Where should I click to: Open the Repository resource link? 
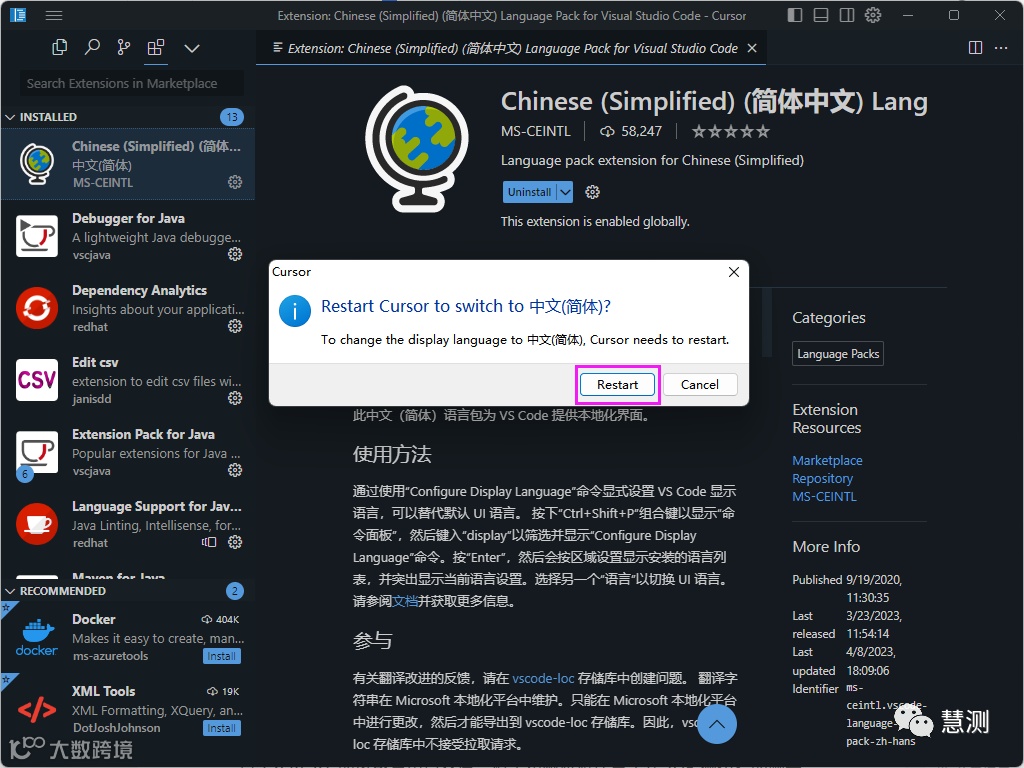(x=823, y=479)
